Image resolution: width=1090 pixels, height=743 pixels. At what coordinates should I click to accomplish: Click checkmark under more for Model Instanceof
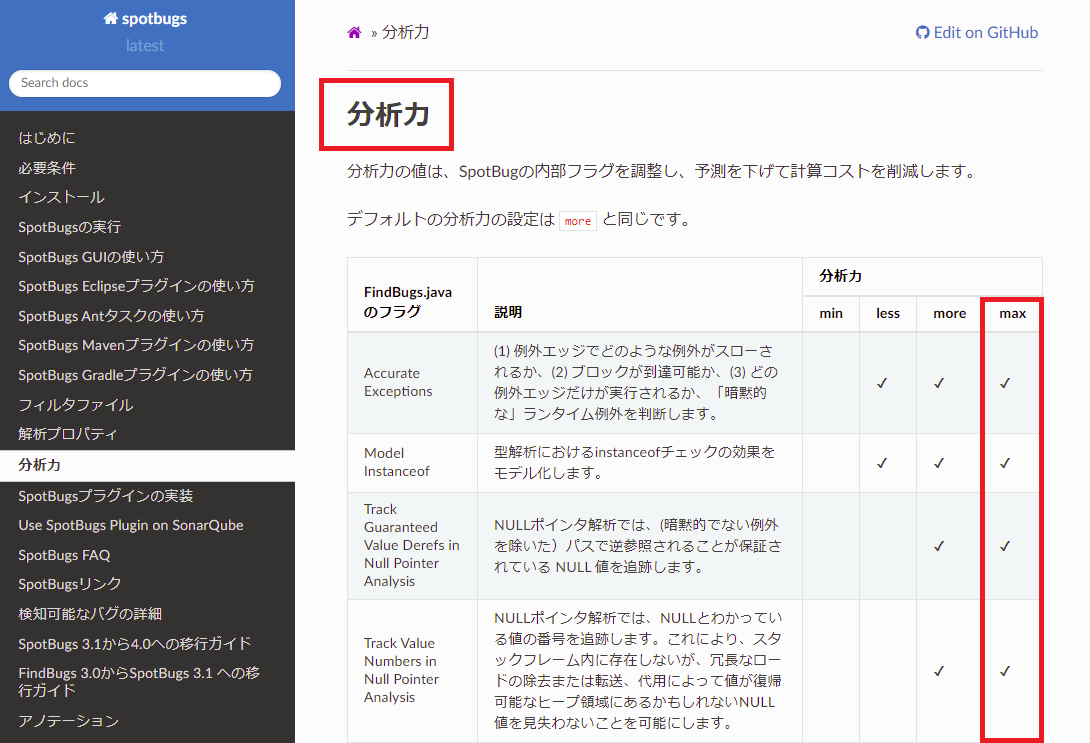[939, 463]
